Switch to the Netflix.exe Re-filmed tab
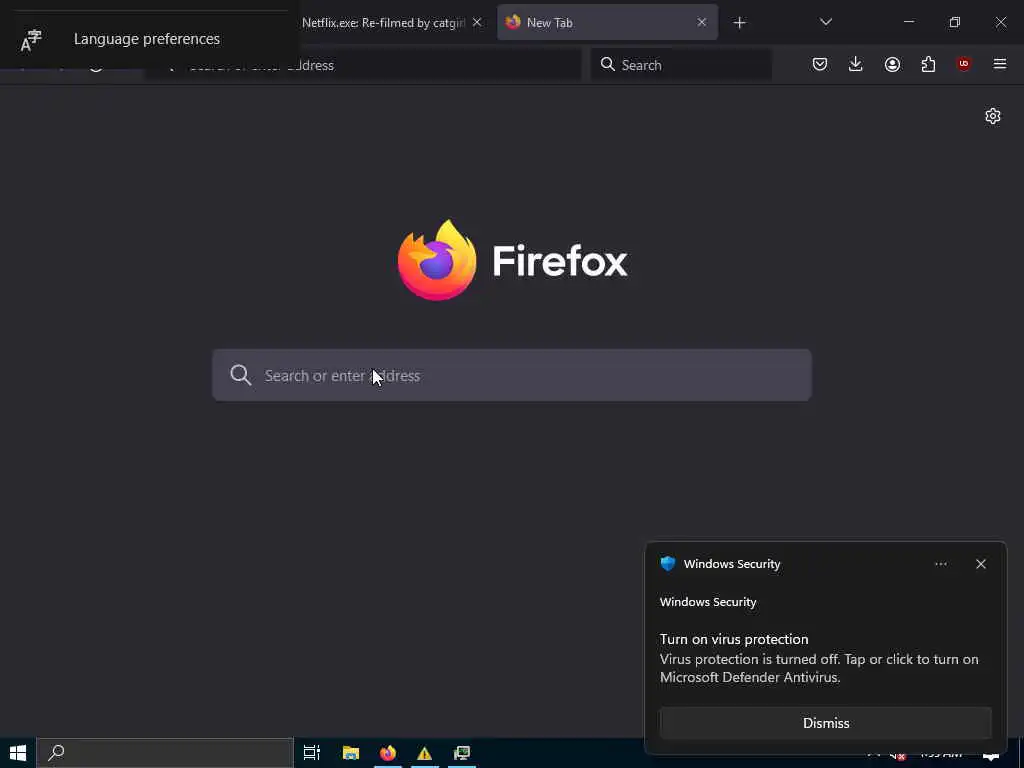 (383, 23)
